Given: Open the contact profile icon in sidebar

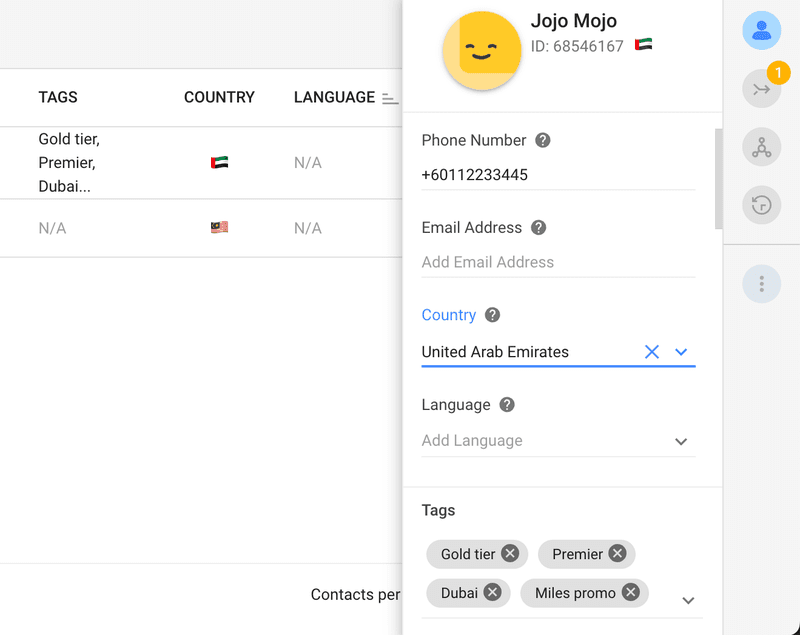Looking at the screenshot, I should (761, 31).
